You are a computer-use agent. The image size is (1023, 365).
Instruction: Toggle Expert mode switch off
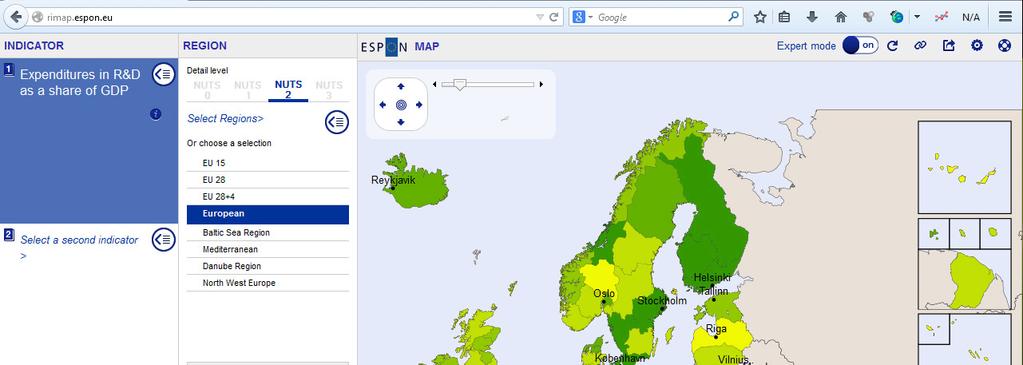(x=861, y=46)
